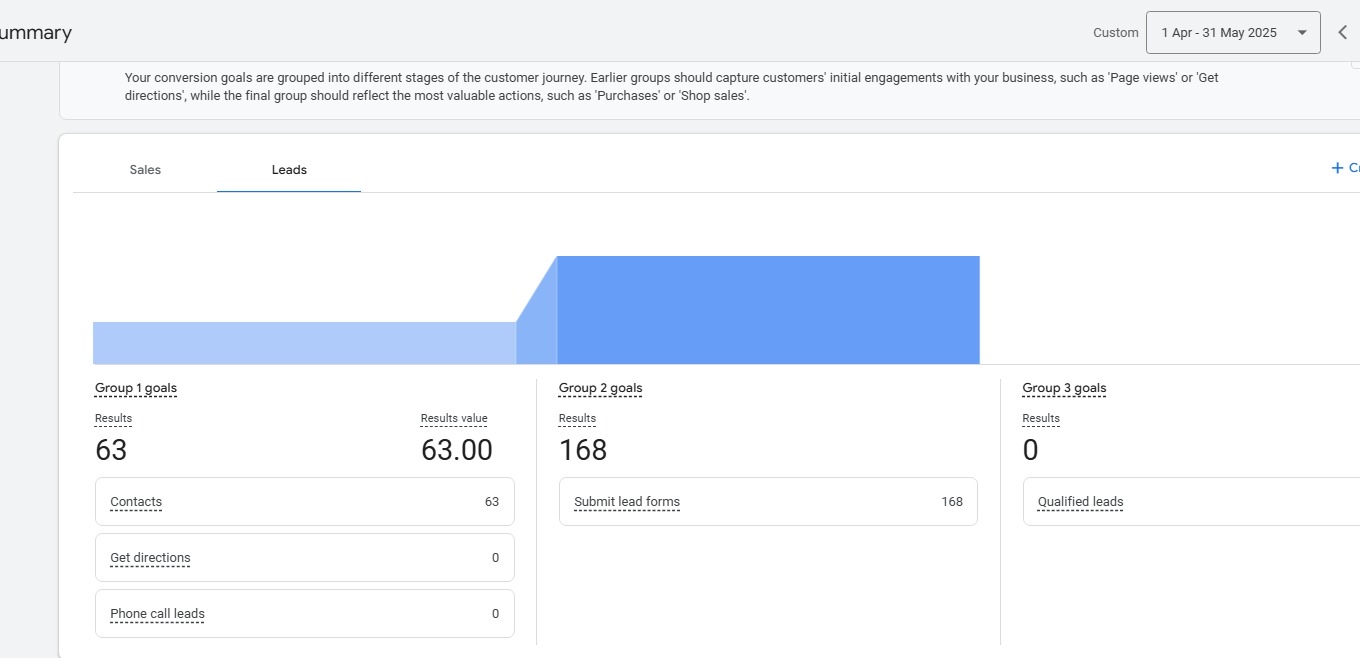Viewport: 1360px width, 658px height.
Task: Click the Group 3 goals heading
Action: click(1064, 388)
